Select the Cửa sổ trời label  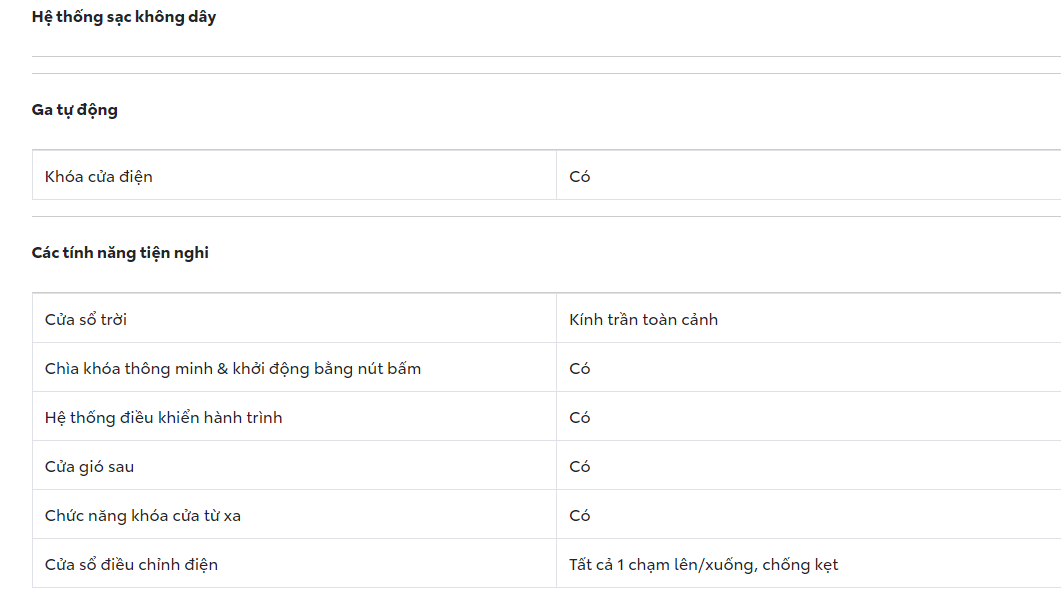point(86,320)
